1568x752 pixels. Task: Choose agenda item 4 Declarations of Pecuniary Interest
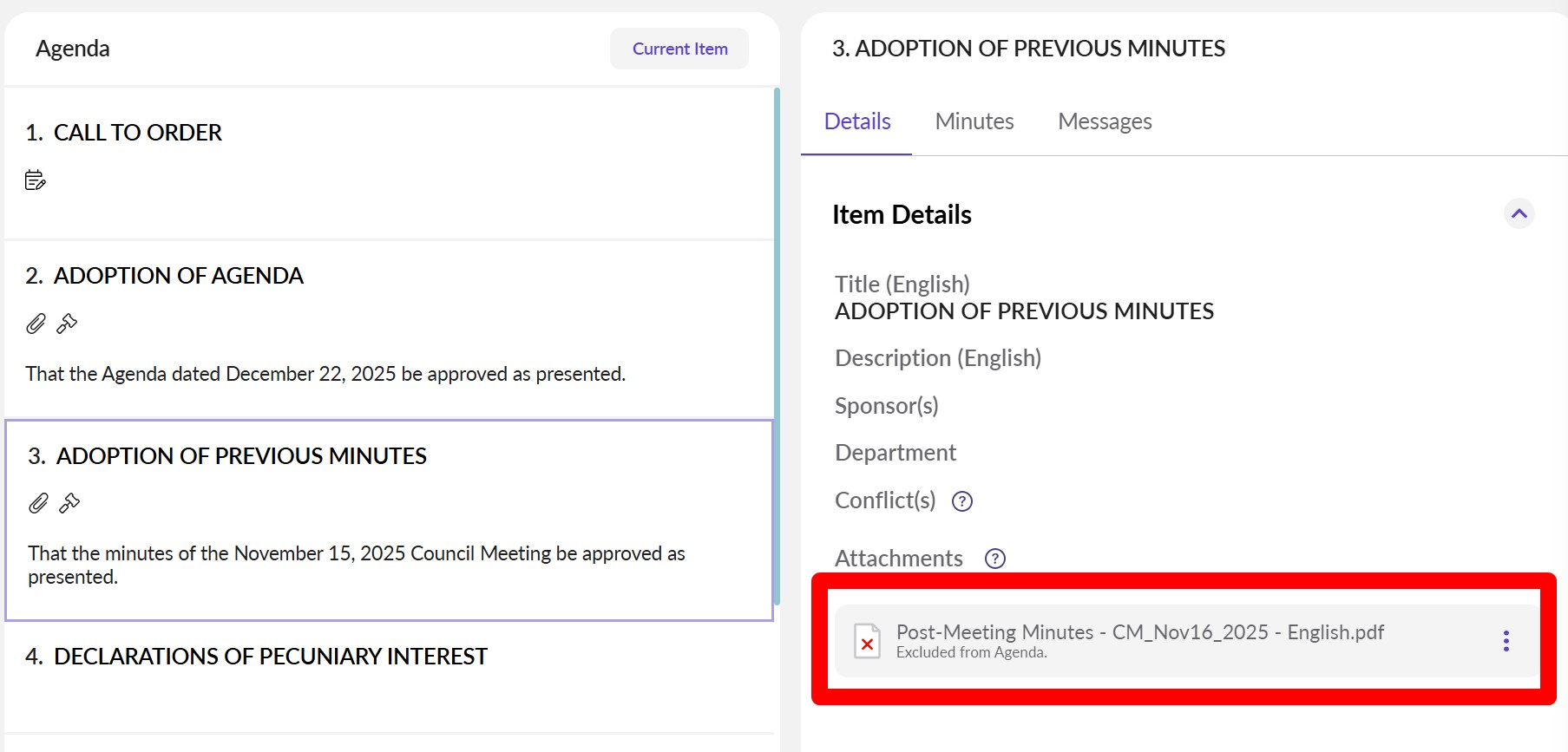coord(270,657)
